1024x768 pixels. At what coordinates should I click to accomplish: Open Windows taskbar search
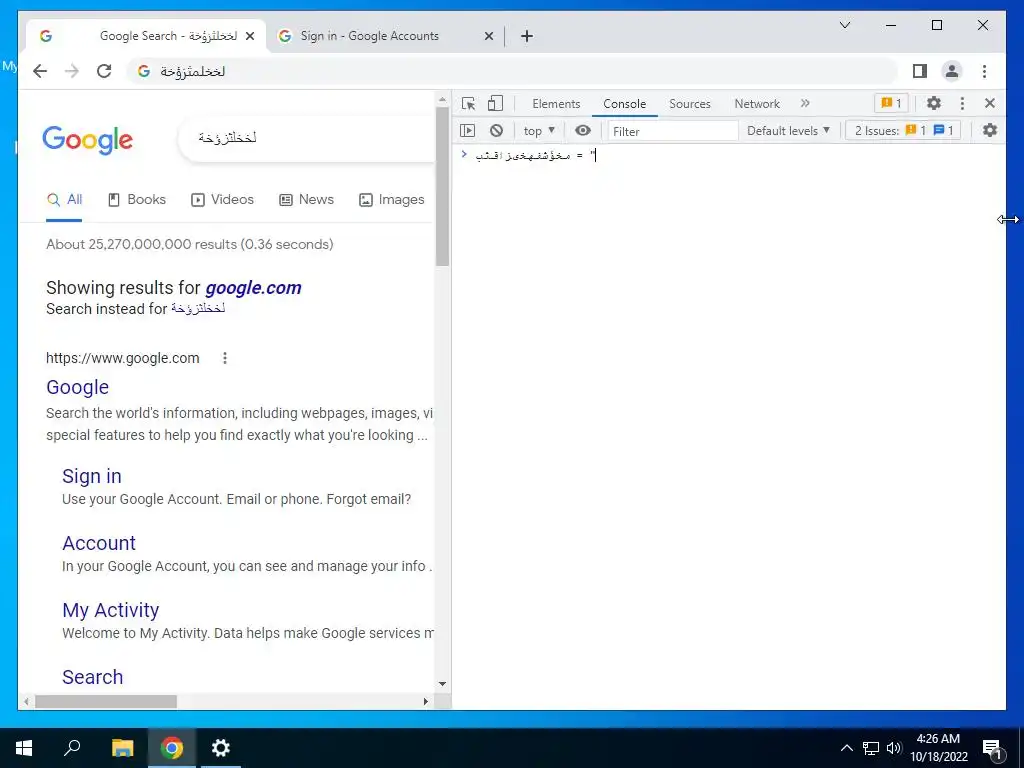[x=72, y=748]
